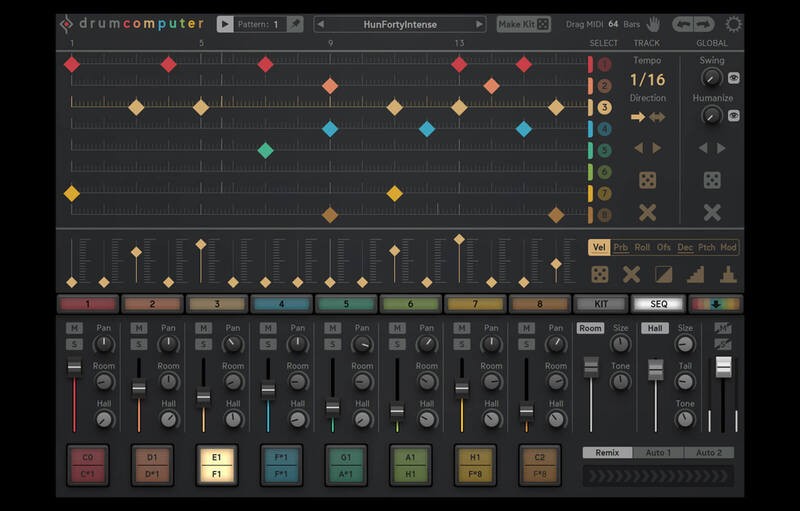The width and height of the screenshot is (800, 511).
Task: Toggle the Humanize eye visibility icon
Action: (x=734, y=116)
